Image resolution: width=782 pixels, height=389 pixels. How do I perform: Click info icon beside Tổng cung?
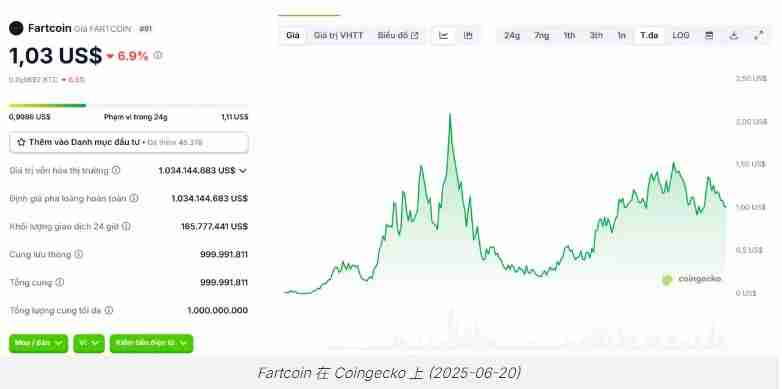[59, 282]
